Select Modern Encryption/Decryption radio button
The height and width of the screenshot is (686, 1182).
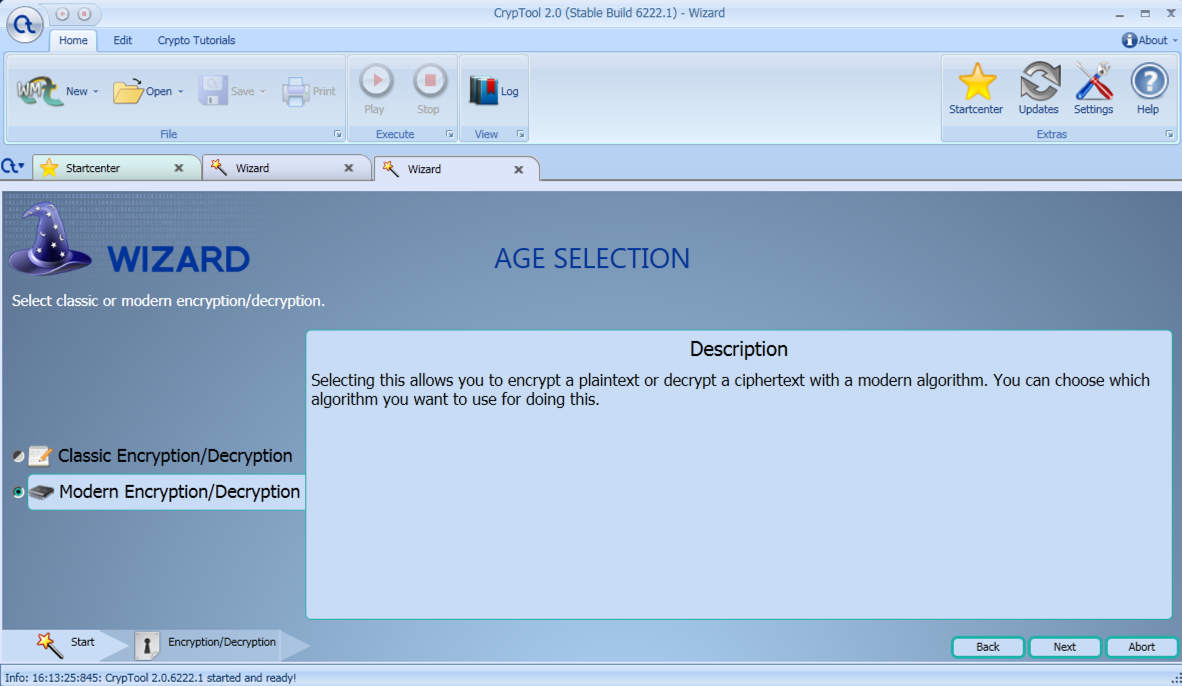tap(18, 492)
